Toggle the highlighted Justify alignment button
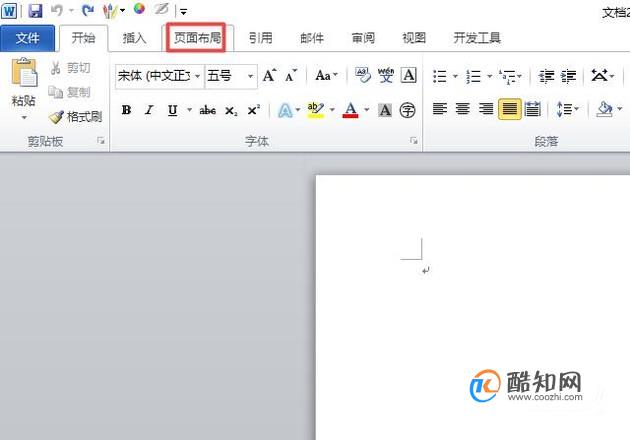This screenshot has width=630, height=440. click(x=509, y=109)
